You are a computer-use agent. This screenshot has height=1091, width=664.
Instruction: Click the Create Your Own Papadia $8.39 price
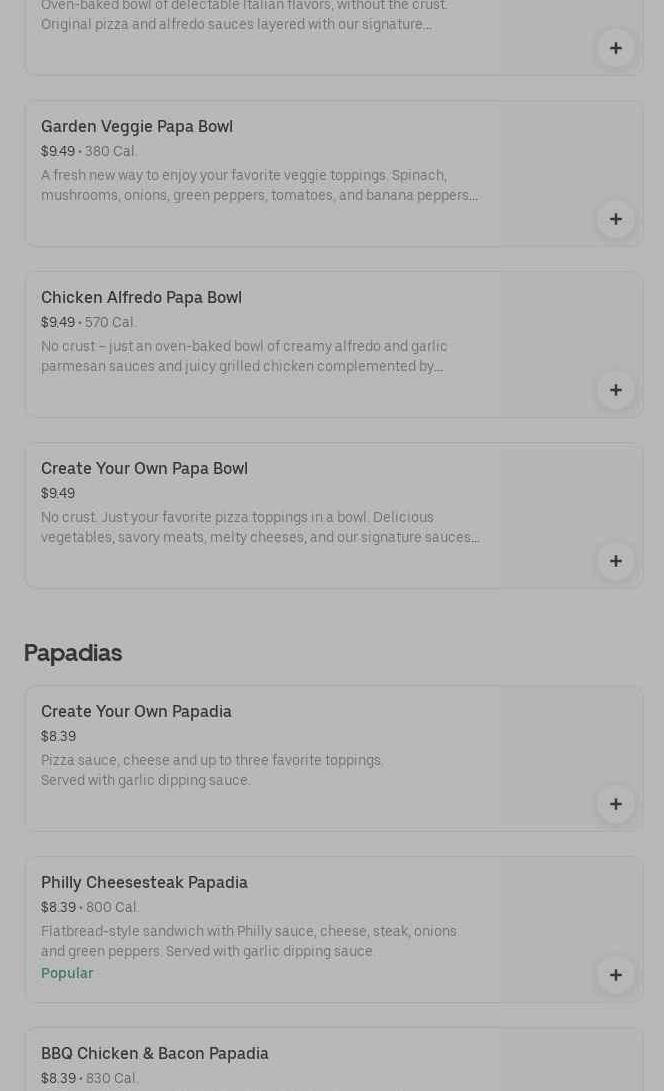pos(58,736)
